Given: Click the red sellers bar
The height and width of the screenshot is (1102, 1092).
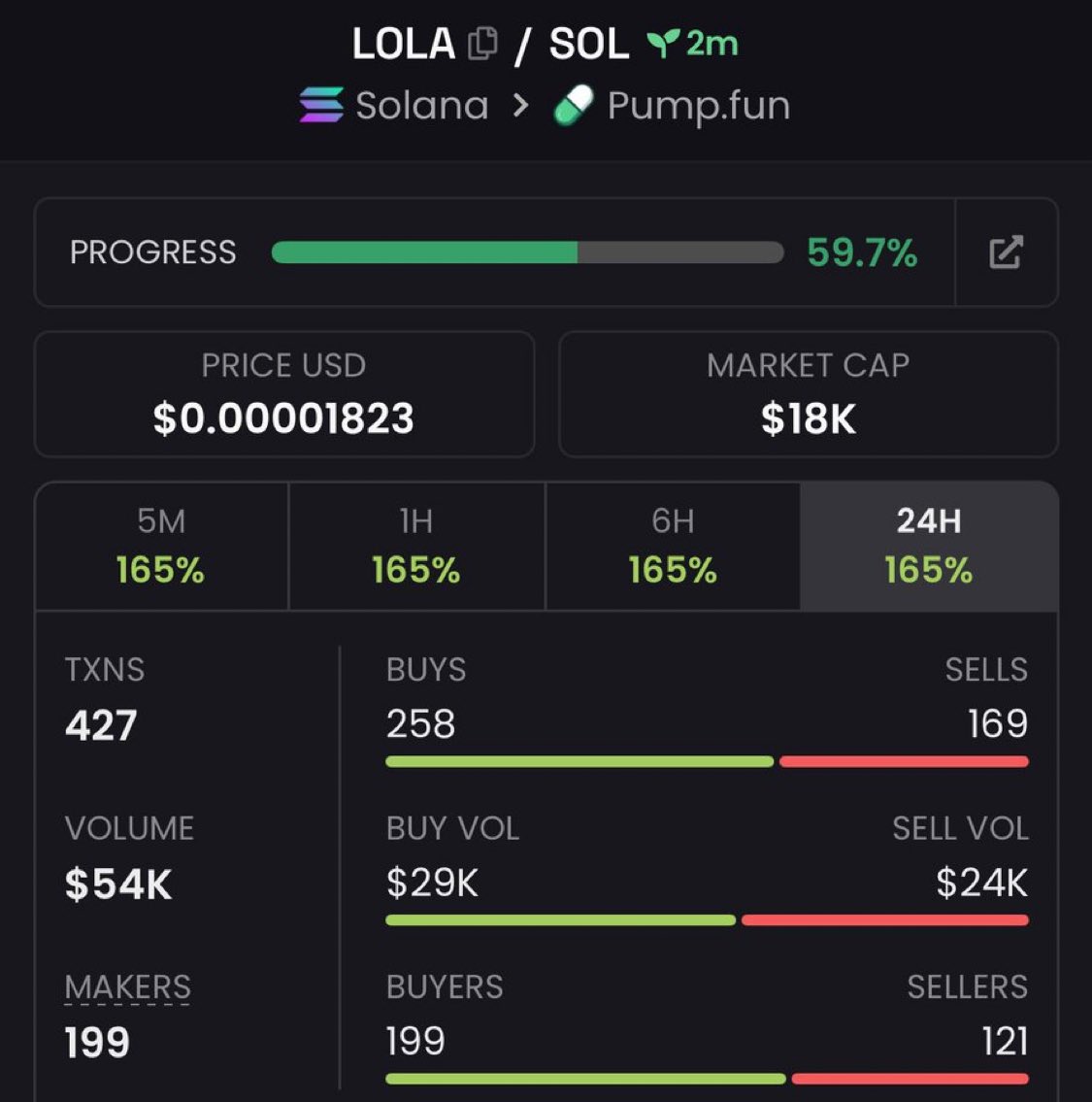Looking at the screenshot, I should point(910,1079).
